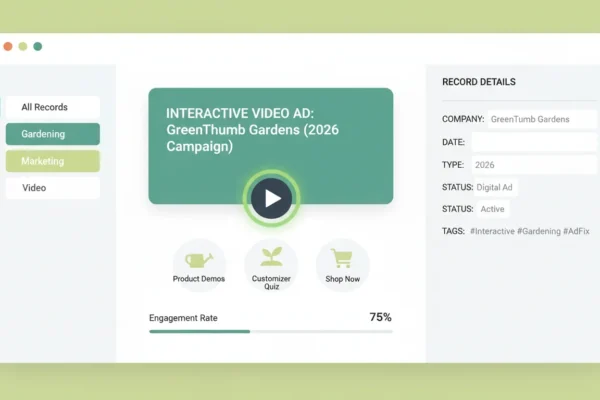Viewport: 600px width, 400px height.
Task: Click the Engagement Rate progress bar
Action: tap(271, 331)
